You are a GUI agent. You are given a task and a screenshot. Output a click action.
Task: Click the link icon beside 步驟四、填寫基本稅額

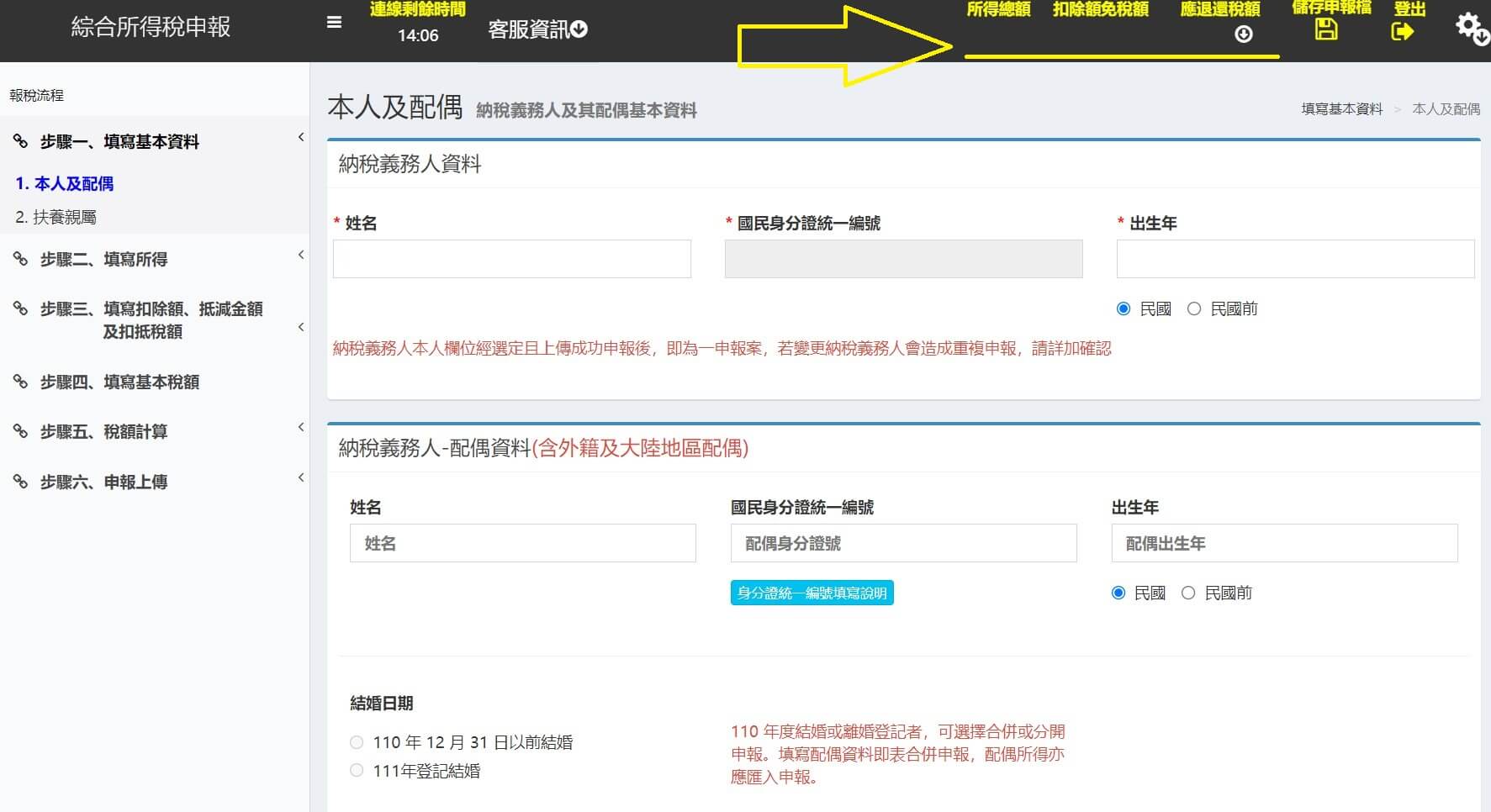pos(21,381)
